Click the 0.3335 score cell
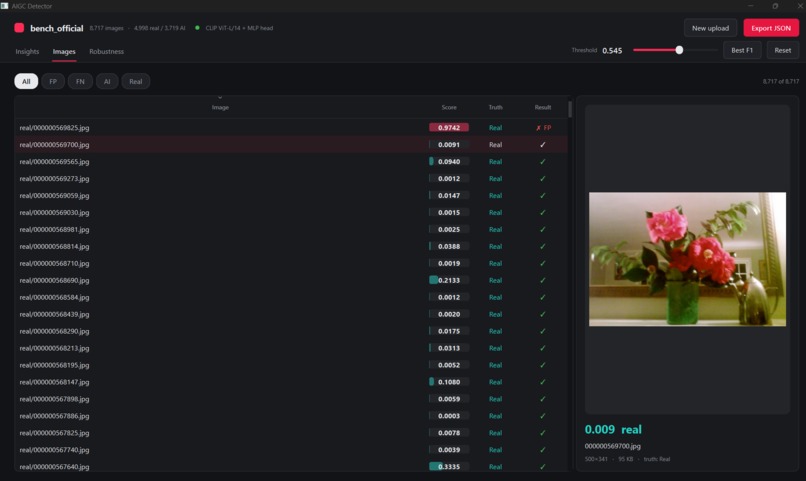806x481 pixels. point(449,467)
